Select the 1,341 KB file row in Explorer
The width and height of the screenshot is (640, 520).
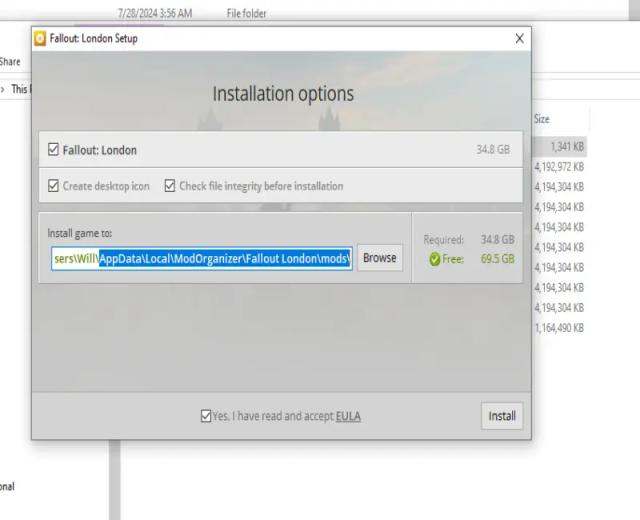tap(560, 147)
